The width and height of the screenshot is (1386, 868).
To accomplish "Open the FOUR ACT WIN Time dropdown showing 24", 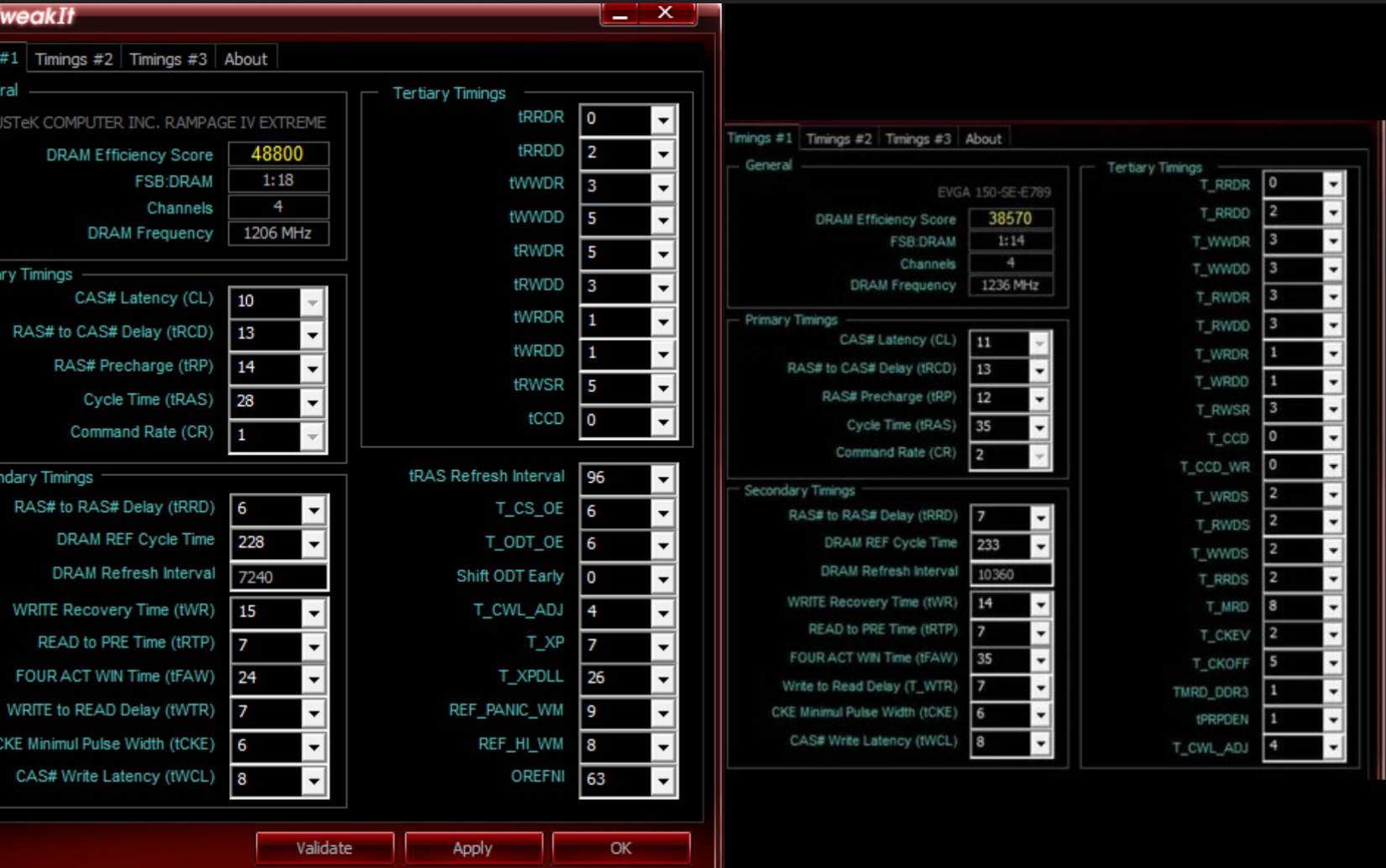I will (313, 678).
